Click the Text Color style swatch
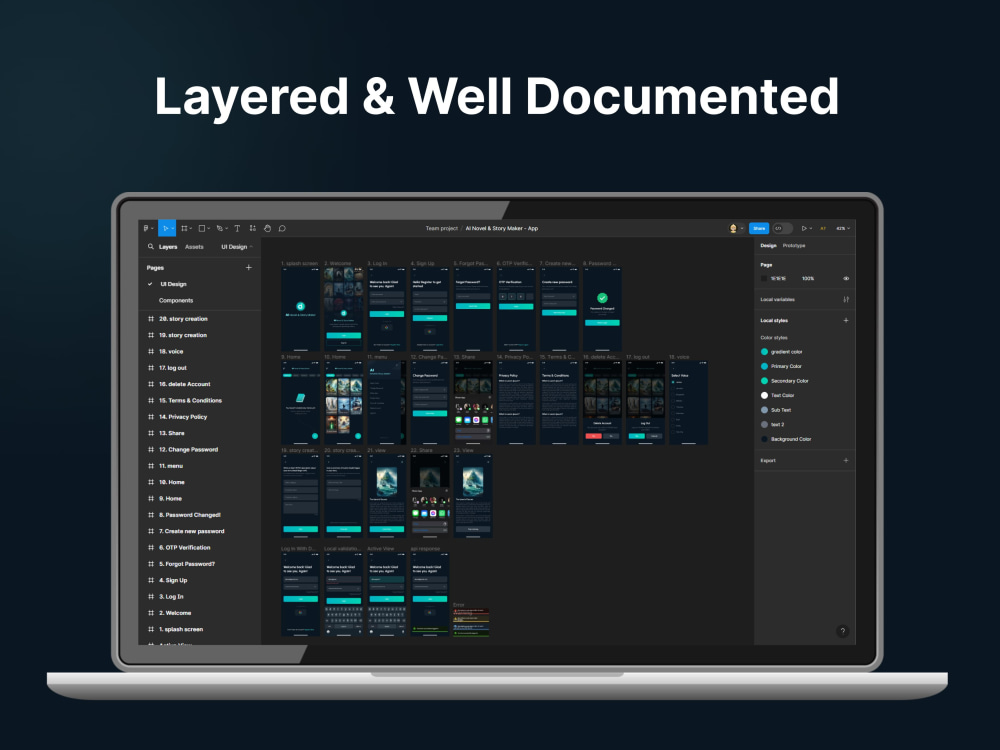 pos(764,395)
